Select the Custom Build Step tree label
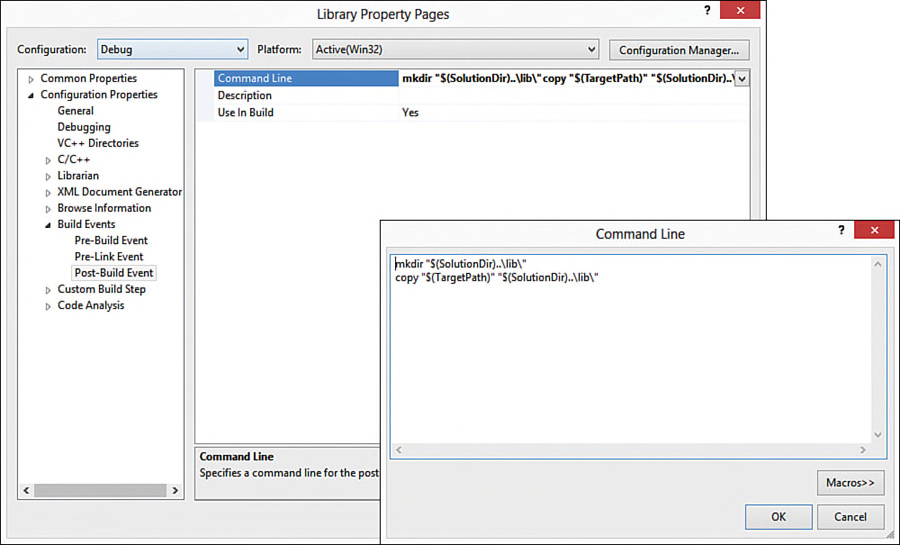The height and width of the screenshot is (545, 900). click(x=102, y=289)
